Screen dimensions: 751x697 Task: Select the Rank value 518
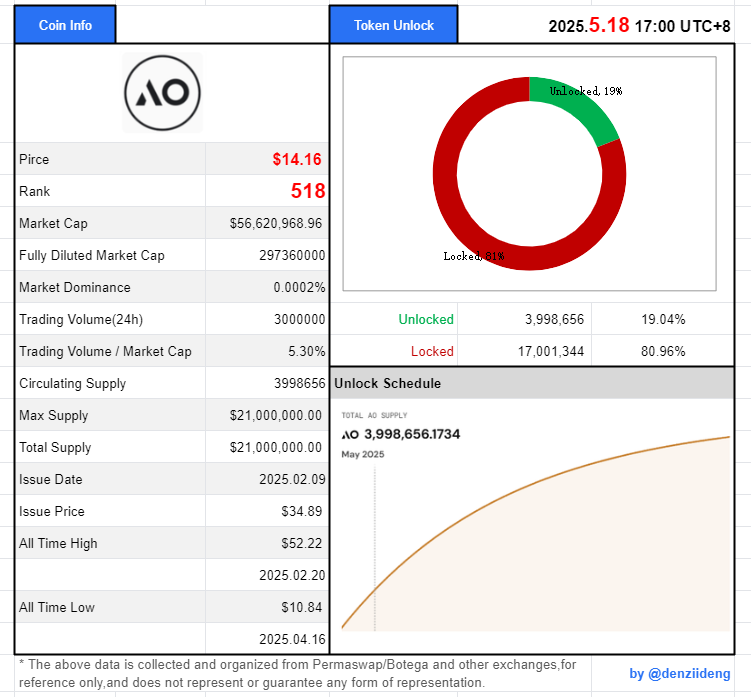click(x=308, y=191)
